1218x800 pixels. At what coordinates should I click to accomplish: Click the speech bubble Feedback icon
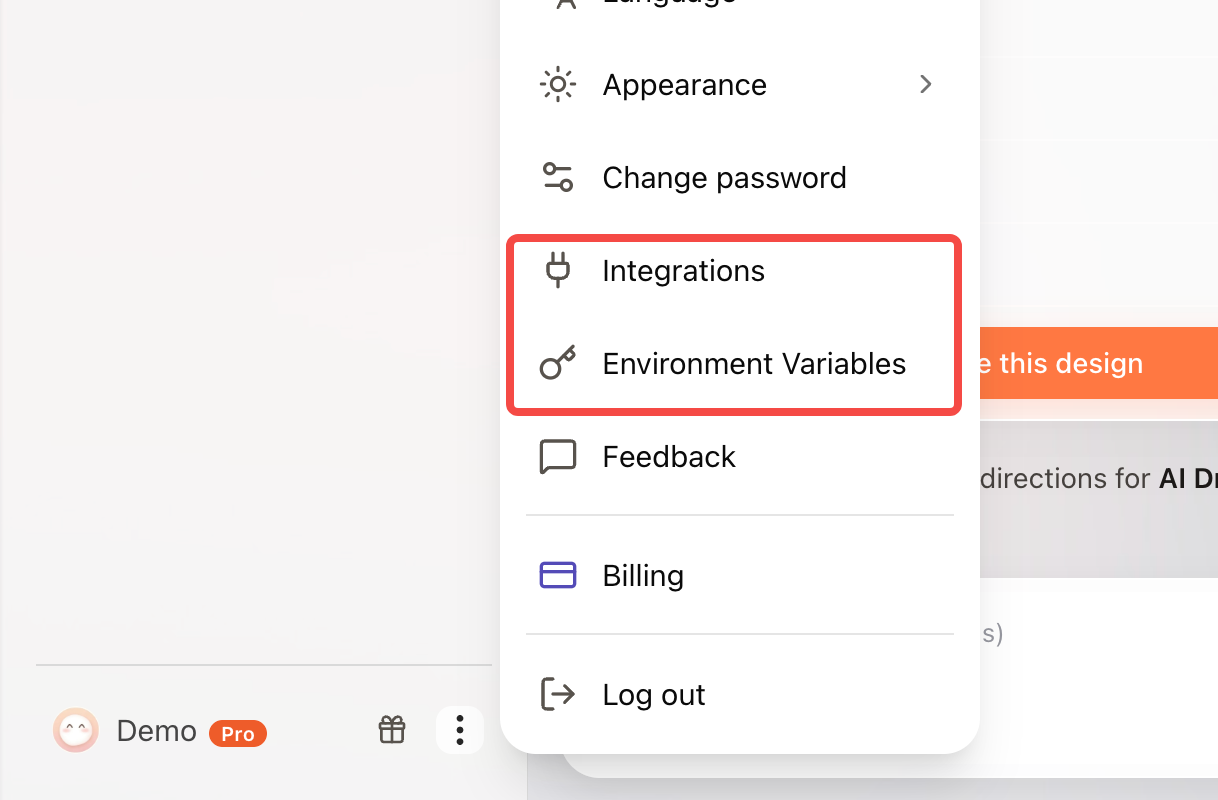point(557,457)
